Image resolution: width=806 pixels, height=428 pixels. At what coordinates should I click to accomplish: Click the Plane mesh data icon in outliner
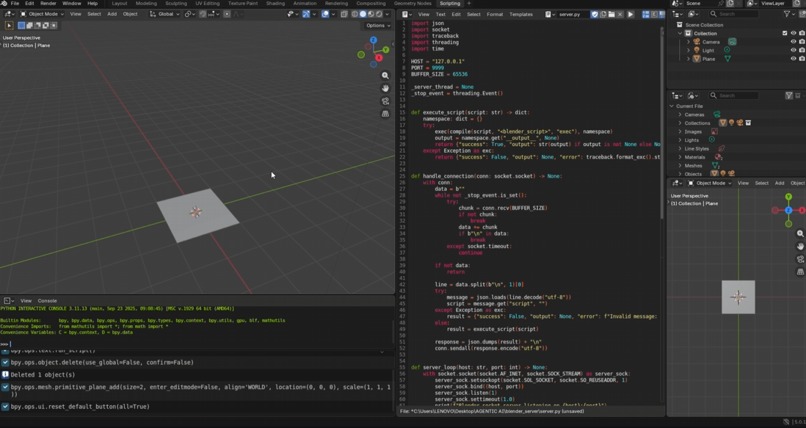[x=728, y=59]
